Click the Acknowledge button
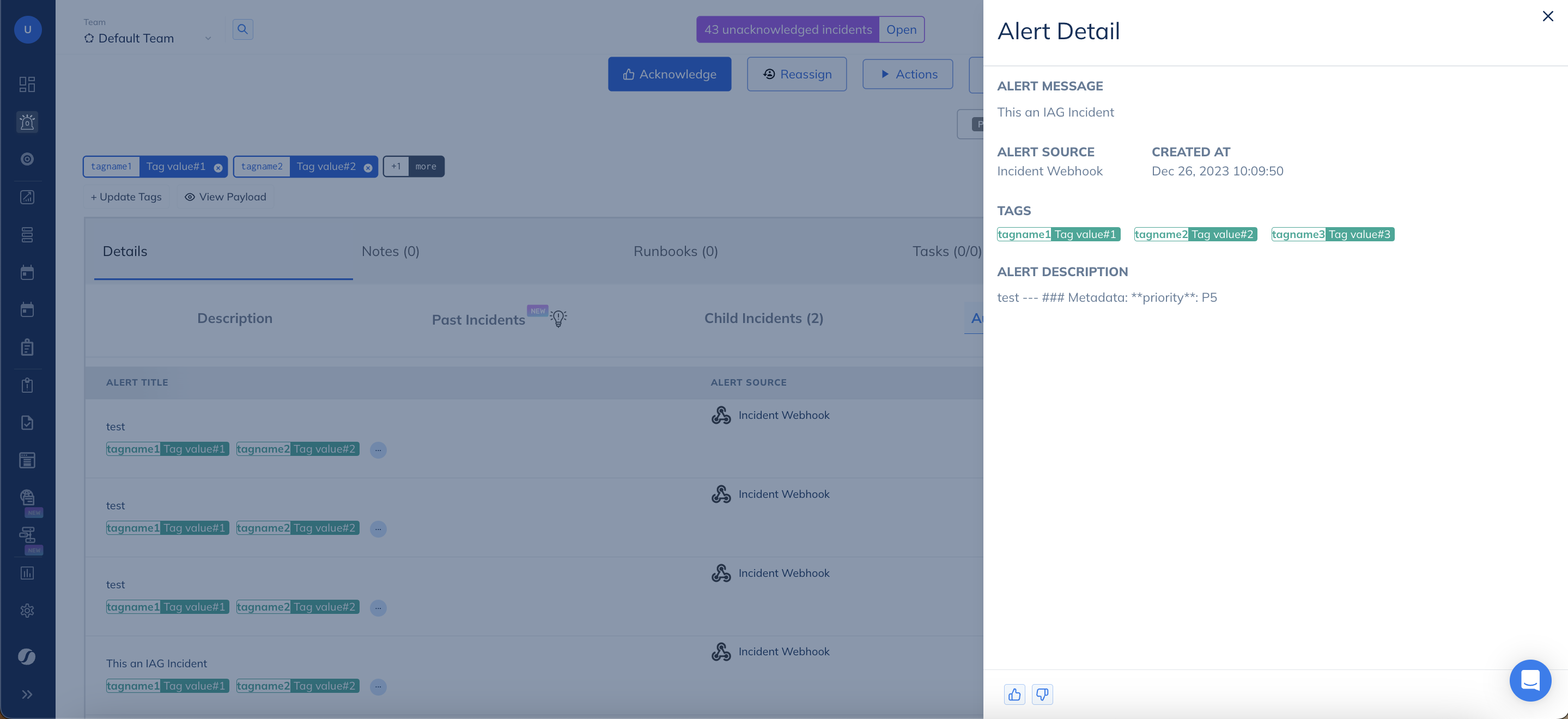The image size is (1568, 719). [x=669, y=74]
